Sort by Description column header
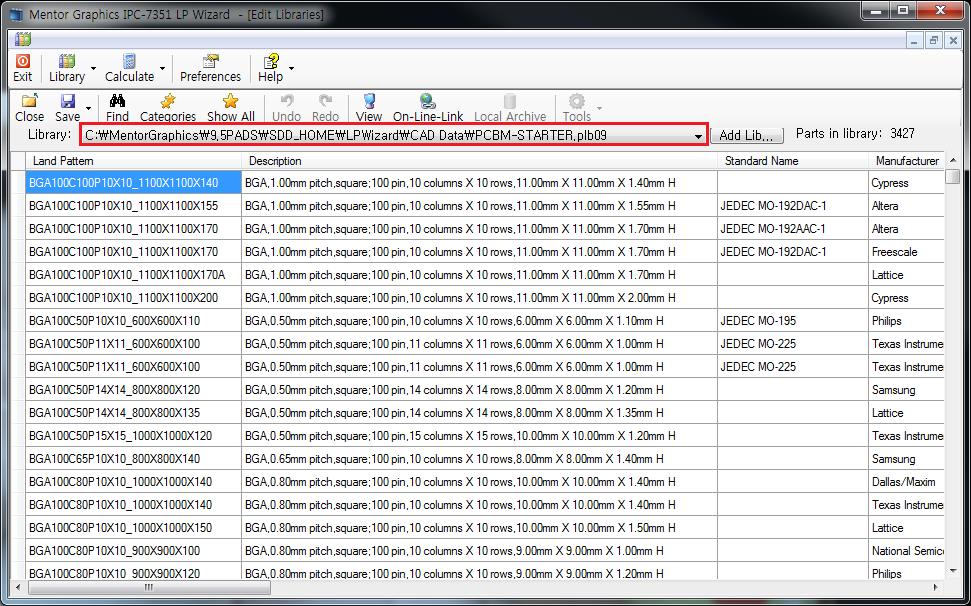971x606 pixels. pos(479,161)
